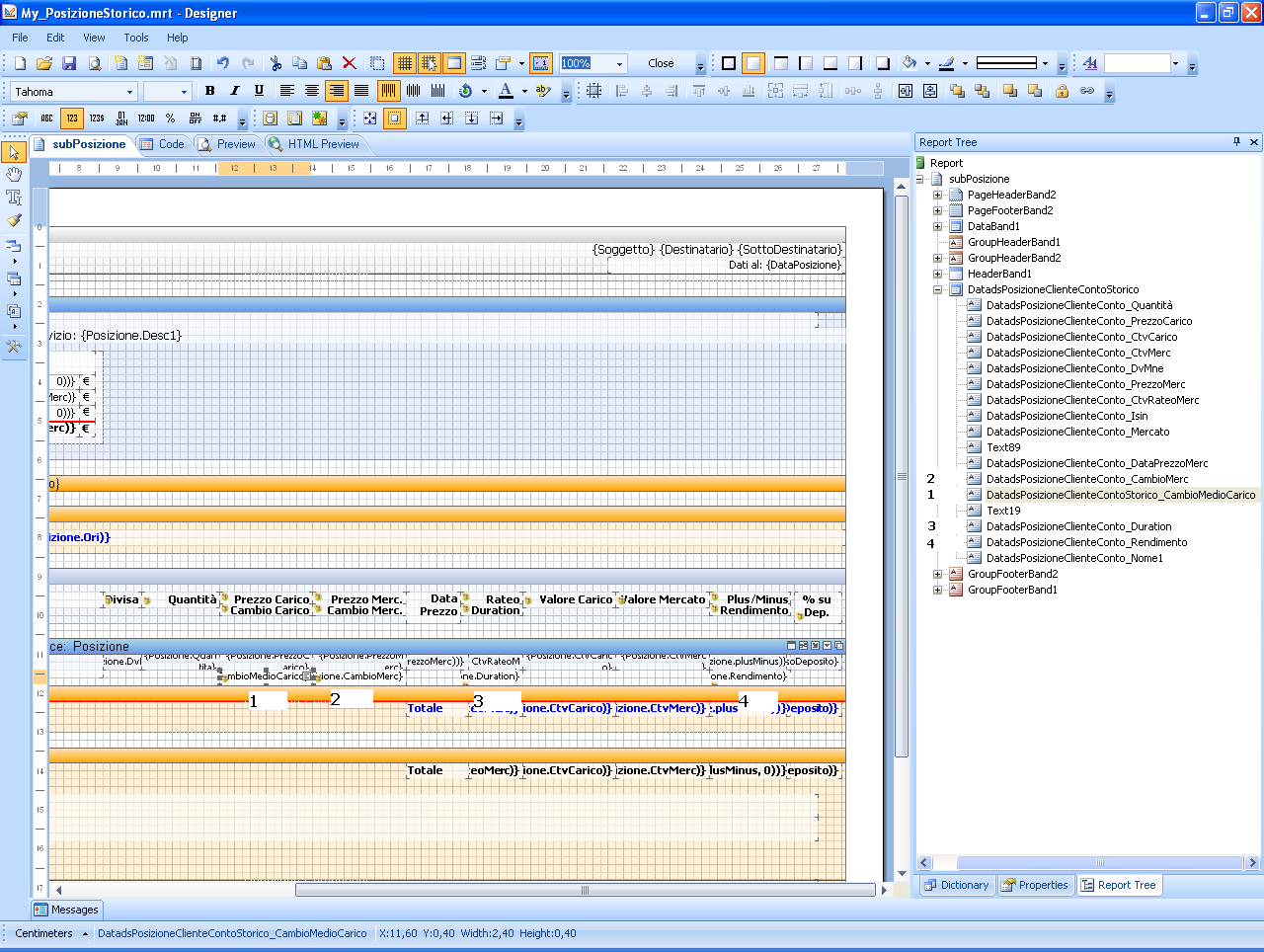Select the Copy Style brush tool

click(14, 220)
